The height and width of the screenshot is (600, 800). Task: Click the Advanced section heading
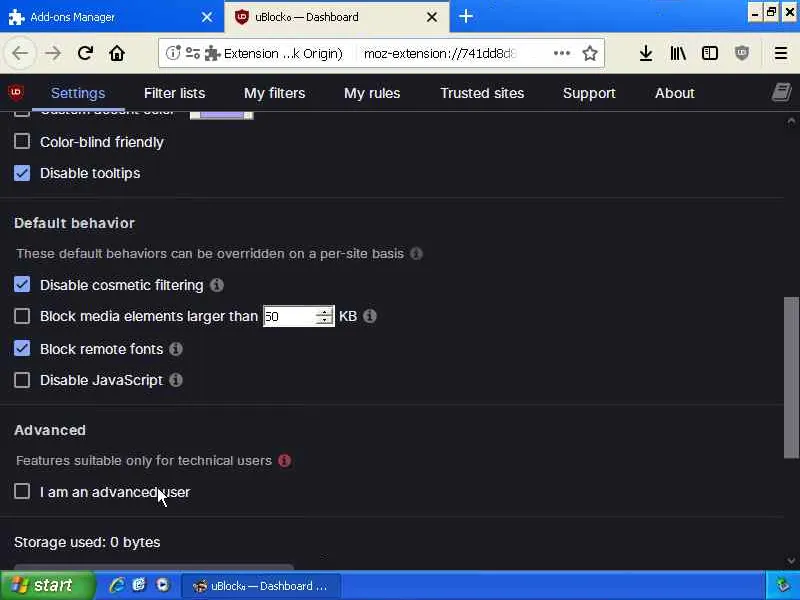point(50,430)
